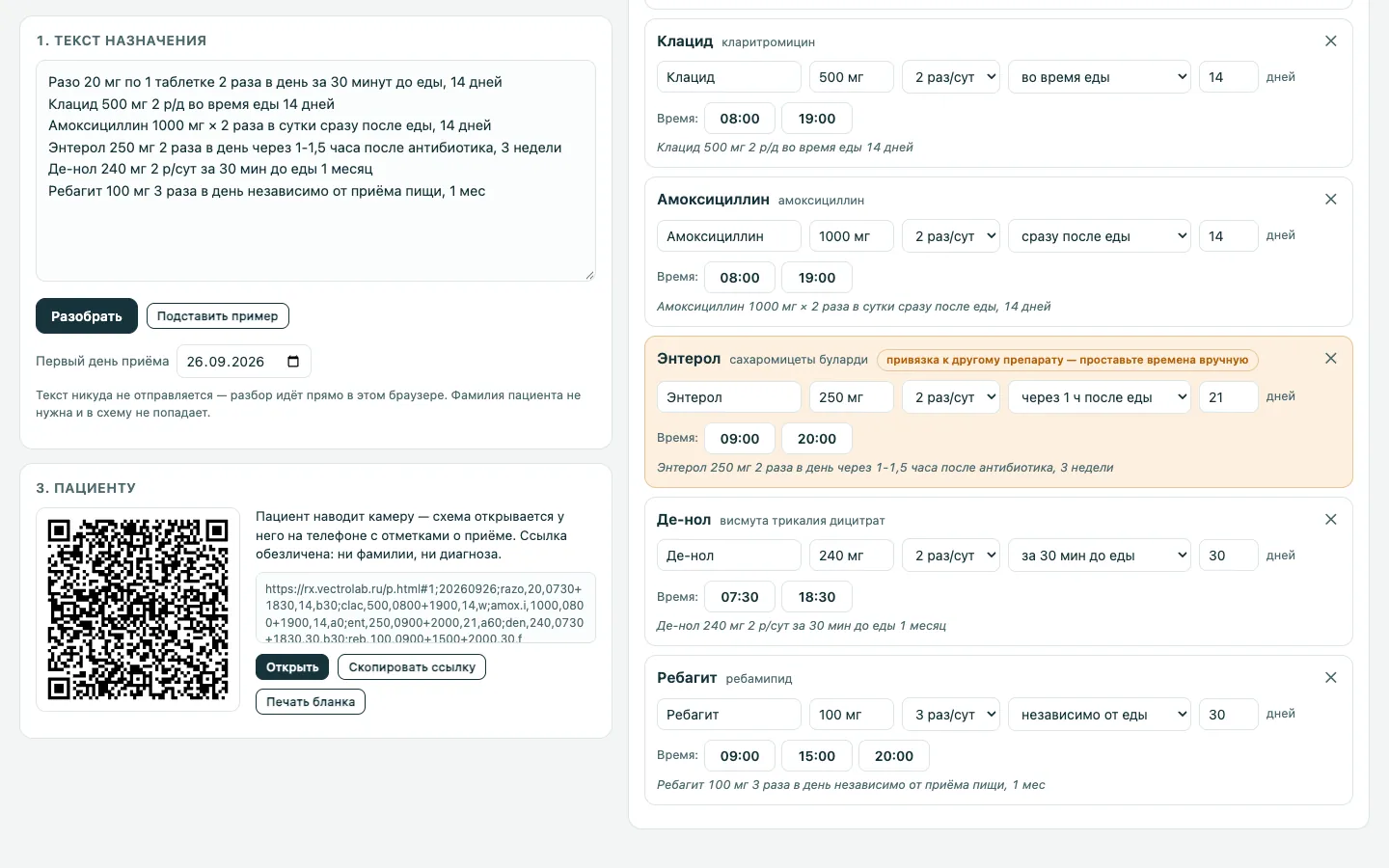Open frequency dropdown for Де-нол
1389x868 pixels.
click(x=950, y=556)
